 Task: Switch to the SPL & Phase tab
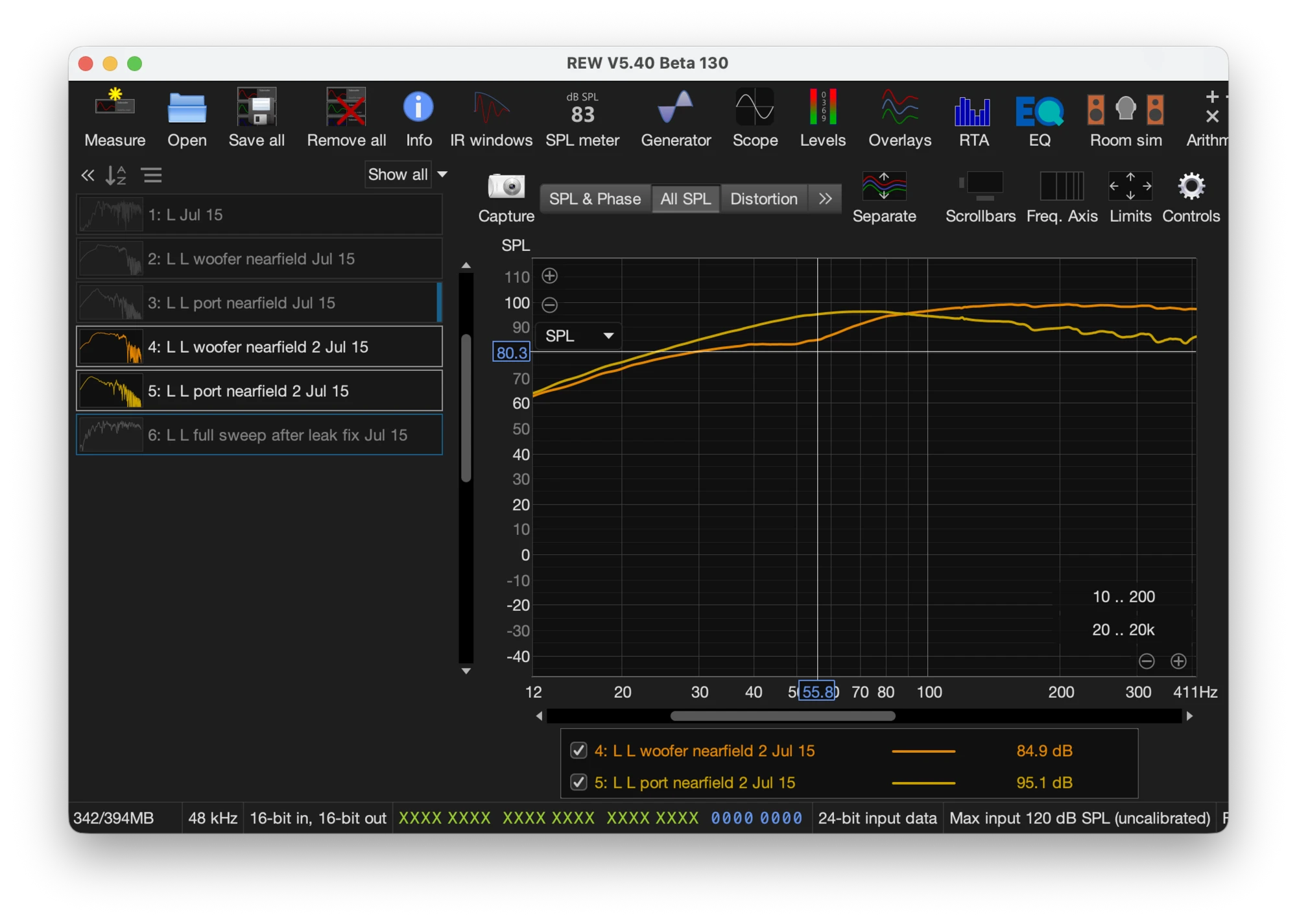tap(595, 199)
